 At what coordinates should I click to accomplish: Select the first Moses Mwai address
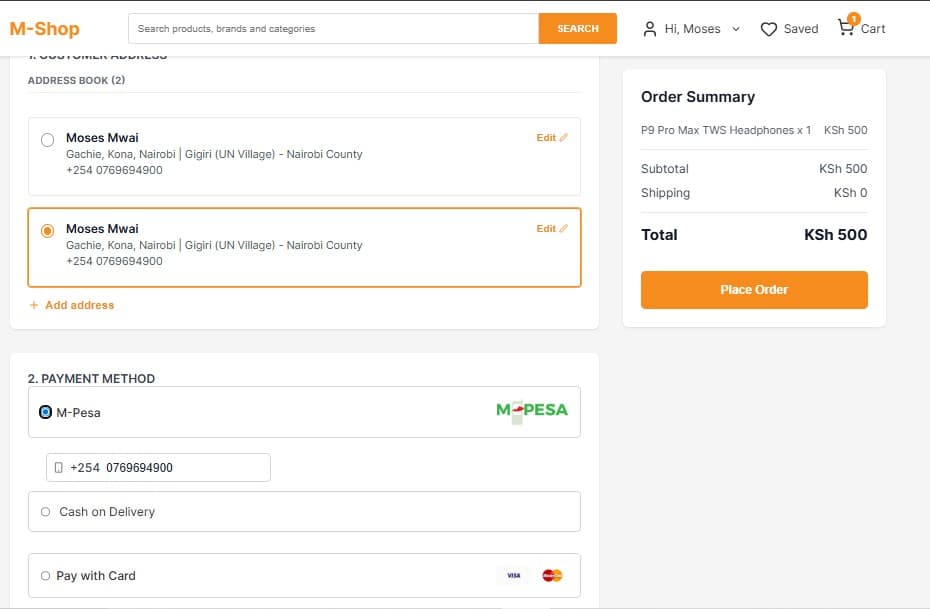47,139
